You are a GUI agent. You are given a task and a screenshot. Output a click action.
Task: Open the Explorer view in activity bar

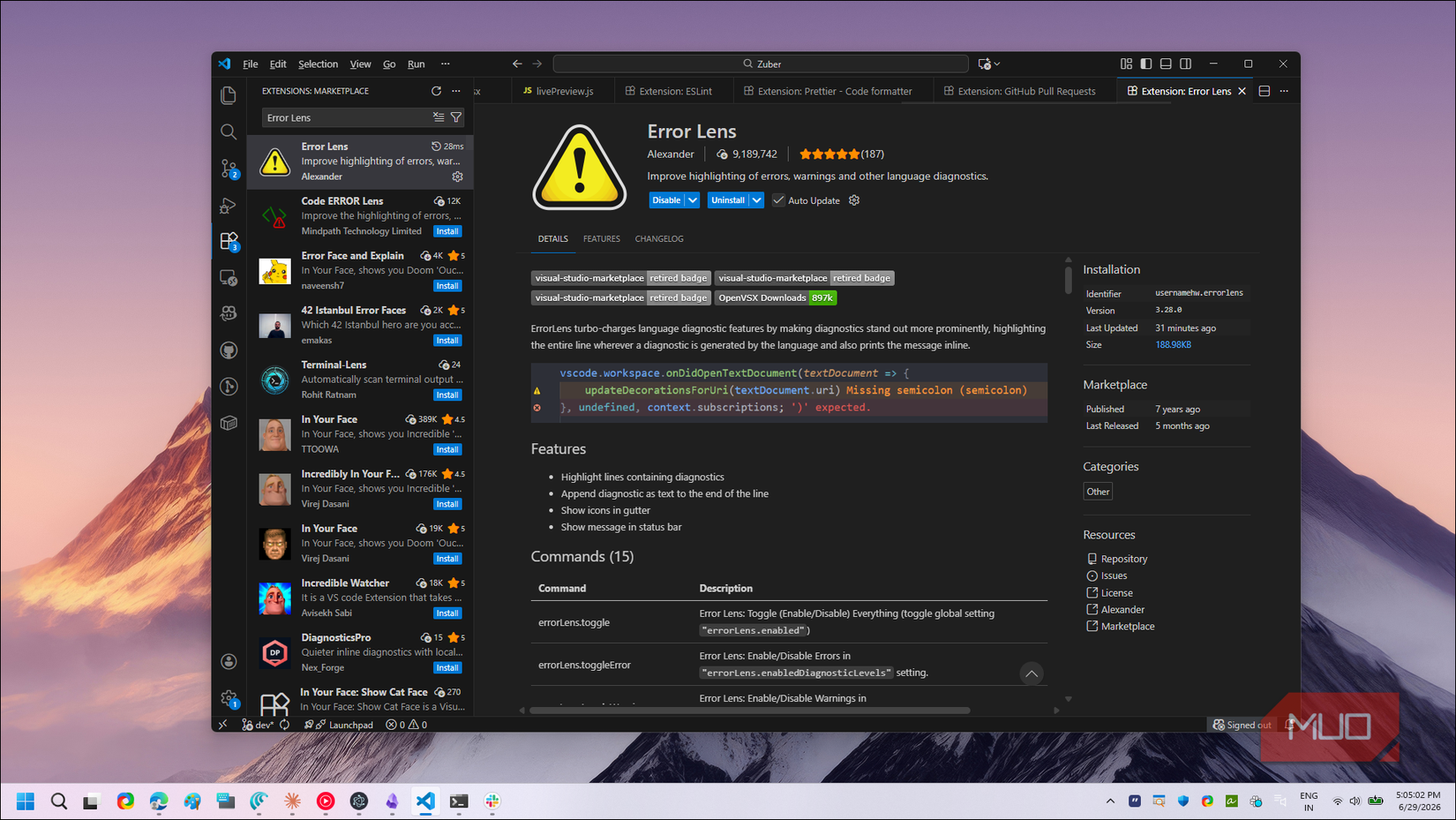229,95
